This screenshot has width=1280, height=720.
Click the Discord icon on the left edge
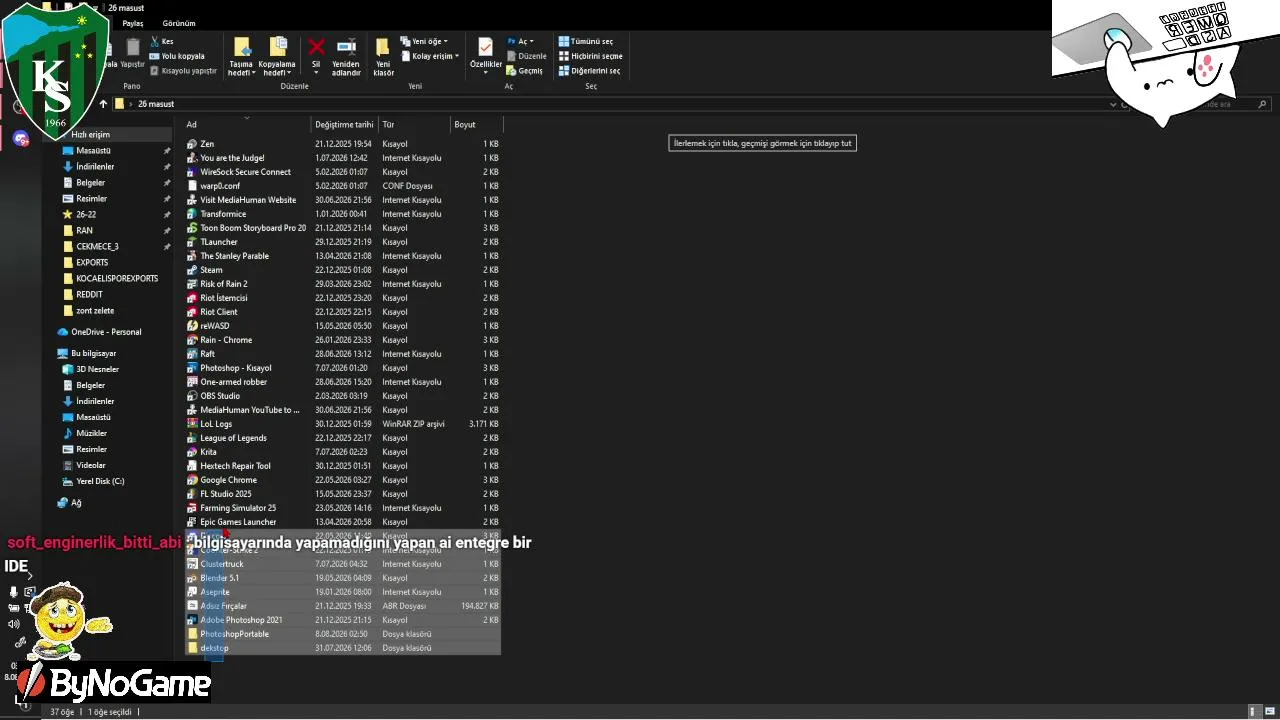(x=21, y=138)
